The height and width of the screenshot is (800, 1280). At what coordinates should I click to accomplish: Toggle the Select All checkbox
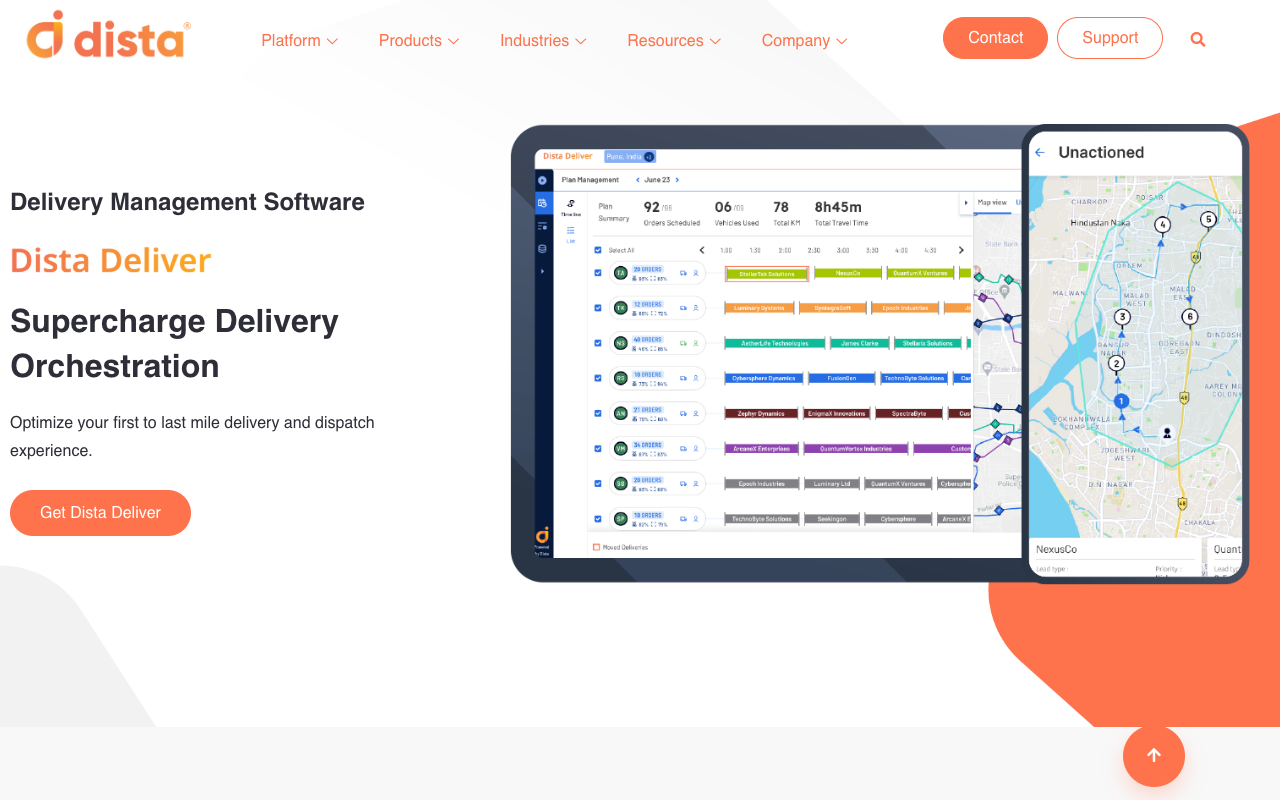click(x=598, y=250)
